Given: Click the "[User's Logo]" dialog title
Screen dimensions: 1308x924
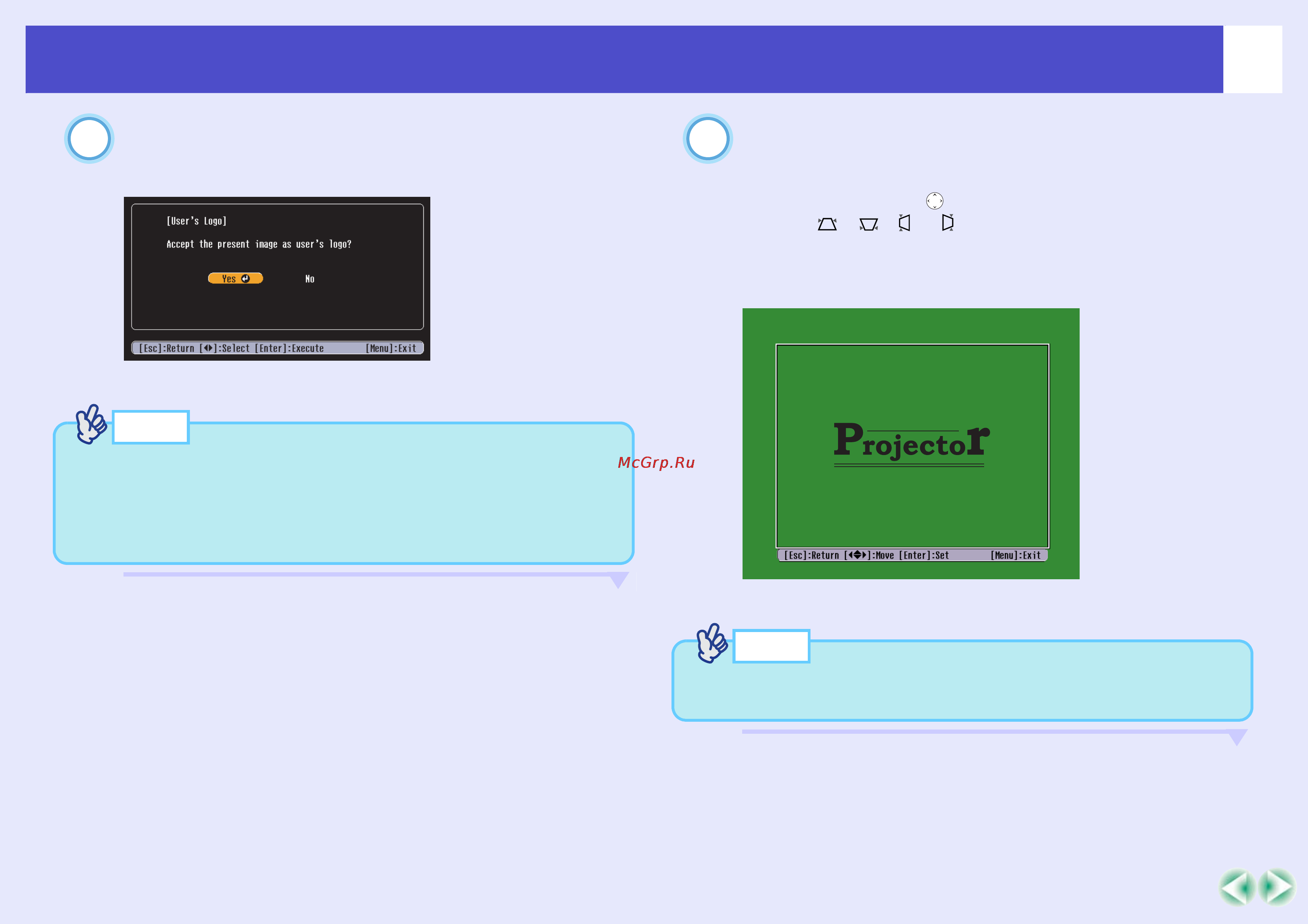Looking at the screenshot, I should point(197,221).
